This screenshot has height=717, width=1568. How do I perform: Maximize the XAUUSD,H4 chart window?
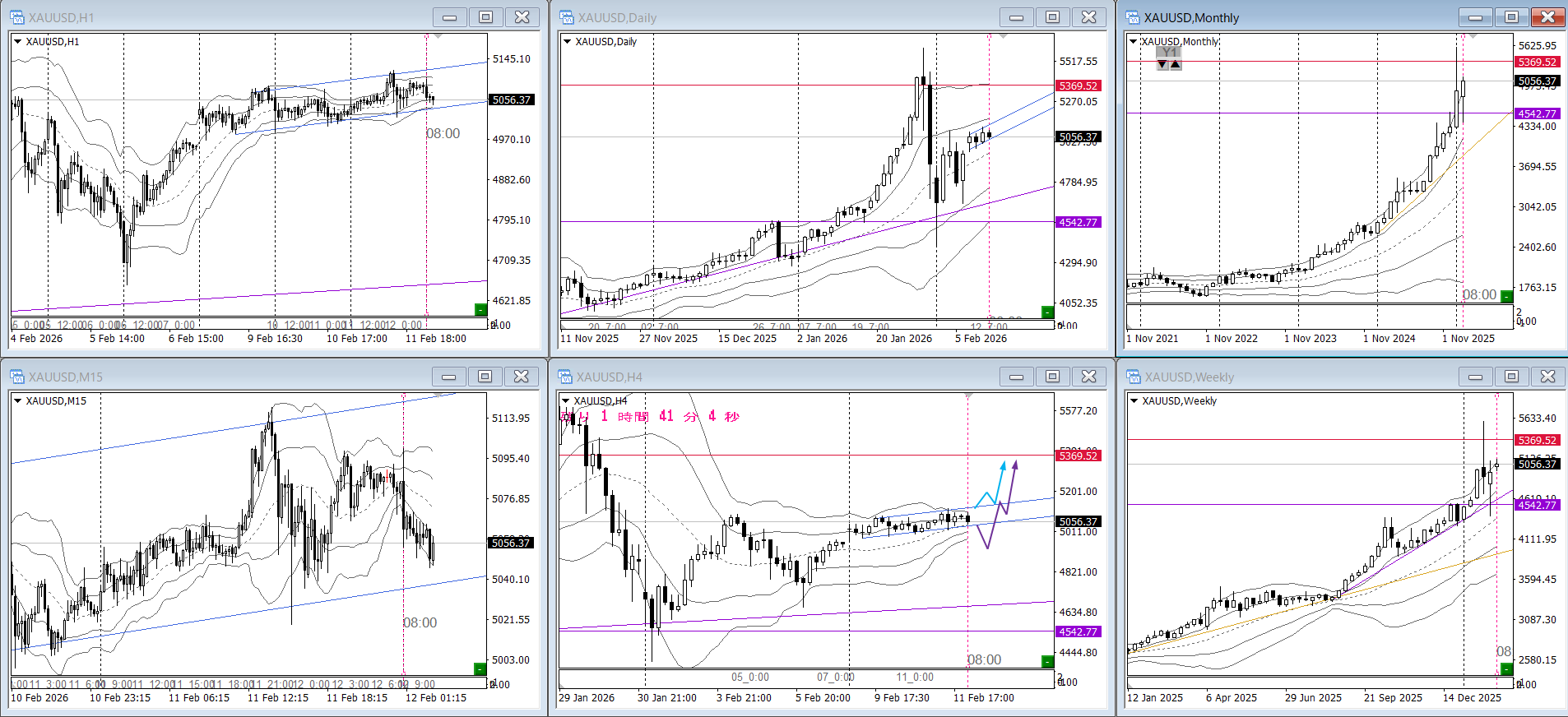click(1052, 377)
